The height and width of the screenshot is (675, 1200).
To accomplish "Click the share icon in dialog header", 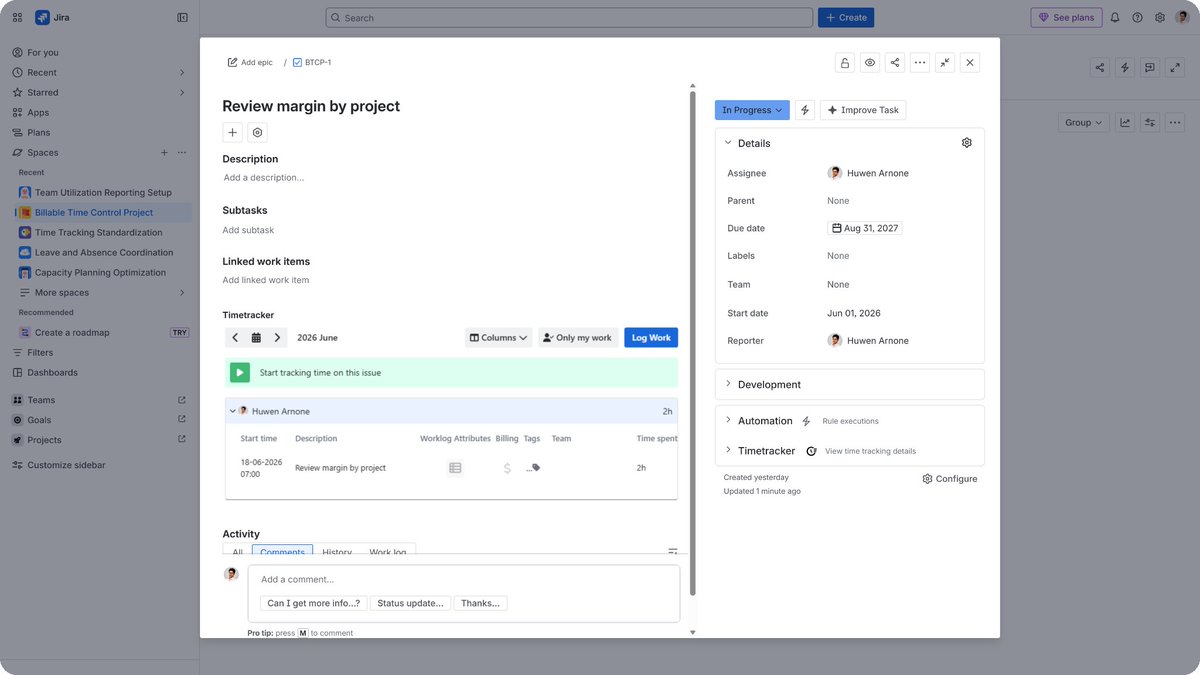I will (x=895, y=62).
